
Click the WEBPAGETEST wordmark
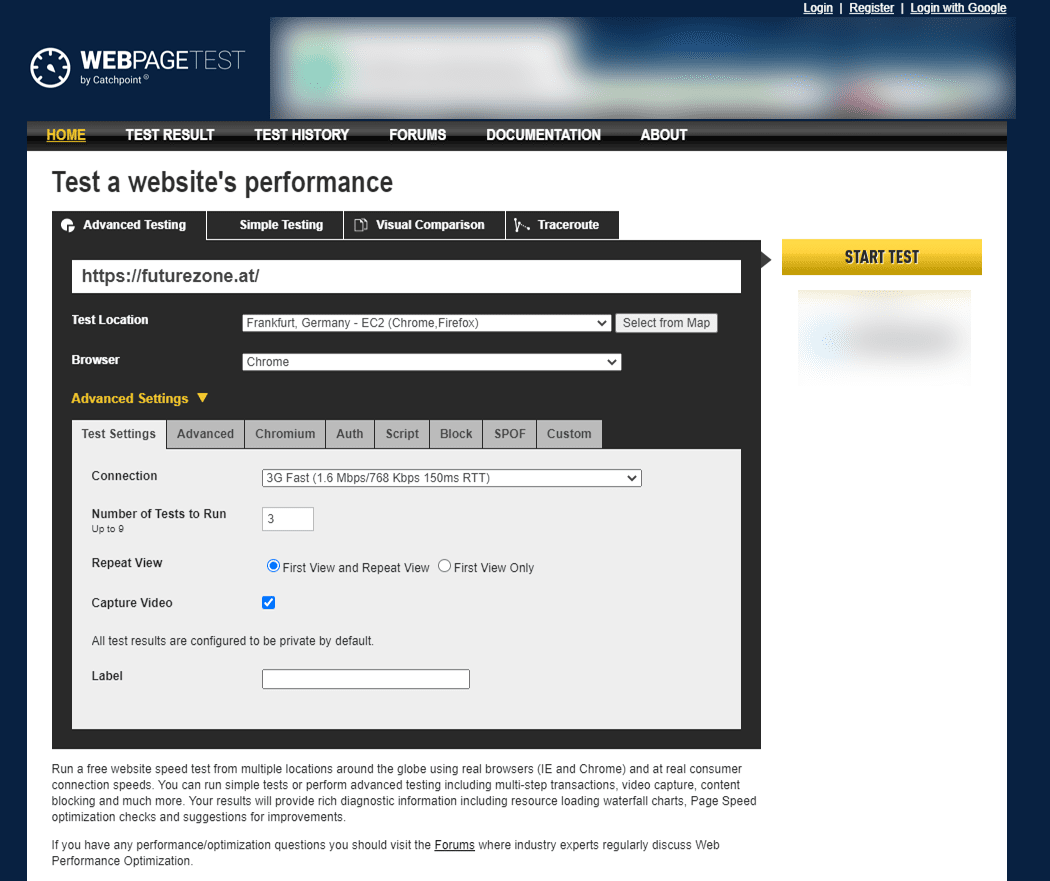click(x=163, y=60)
